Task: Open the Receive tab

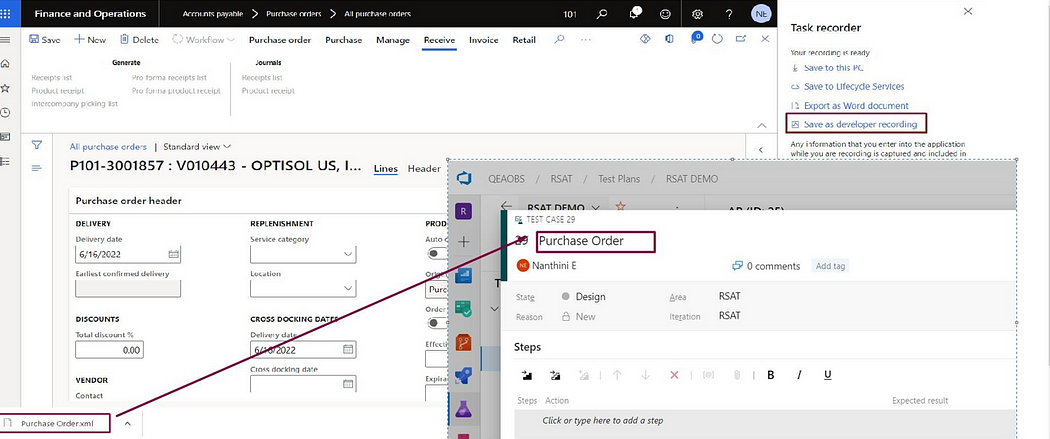Action: pyautogui.click(x=439, y=40)
